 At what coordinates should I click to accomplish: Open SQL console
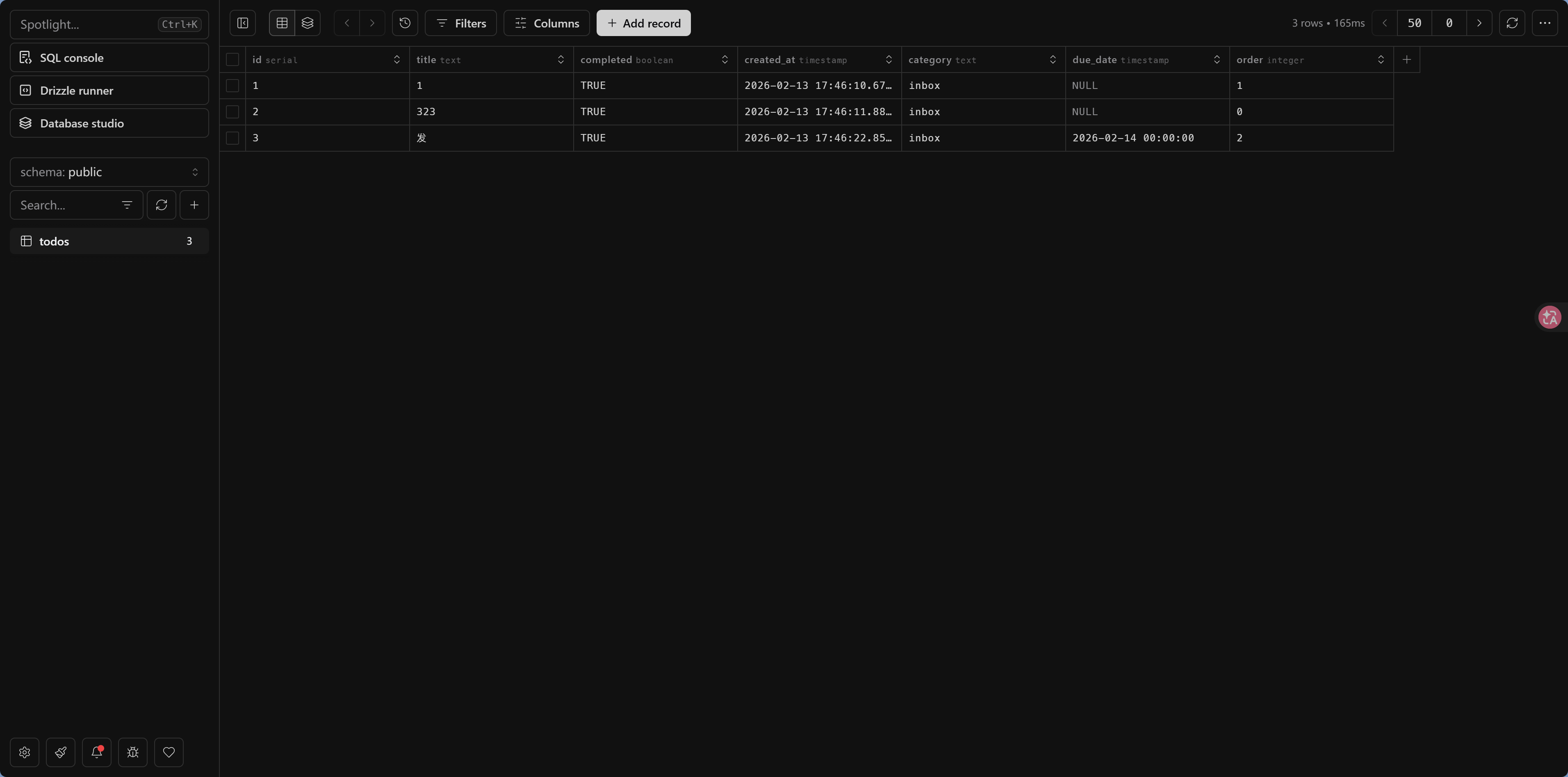point(109,58)
